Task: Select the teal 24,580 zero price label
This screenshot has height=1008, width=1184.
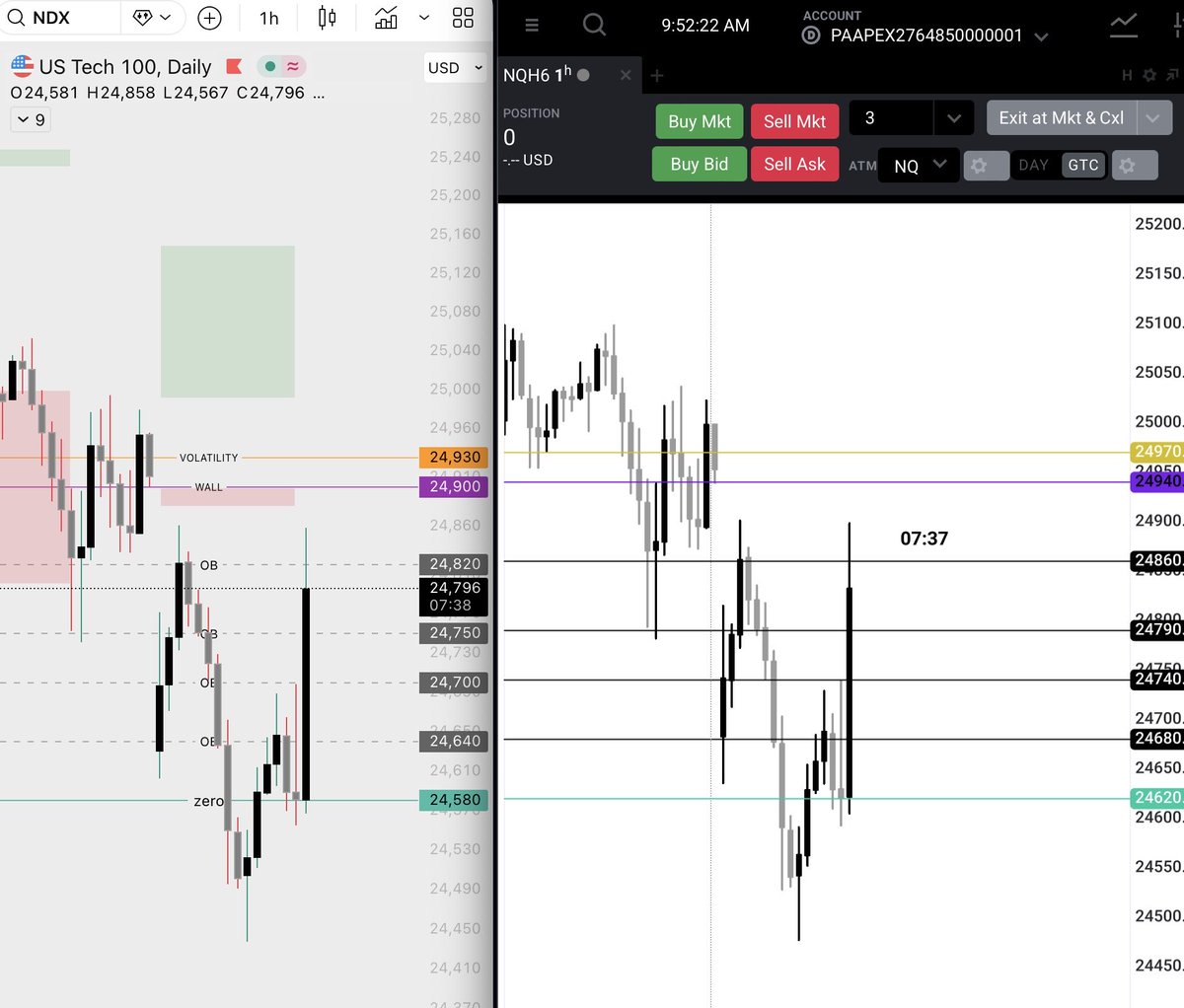Action: (454, 800)
